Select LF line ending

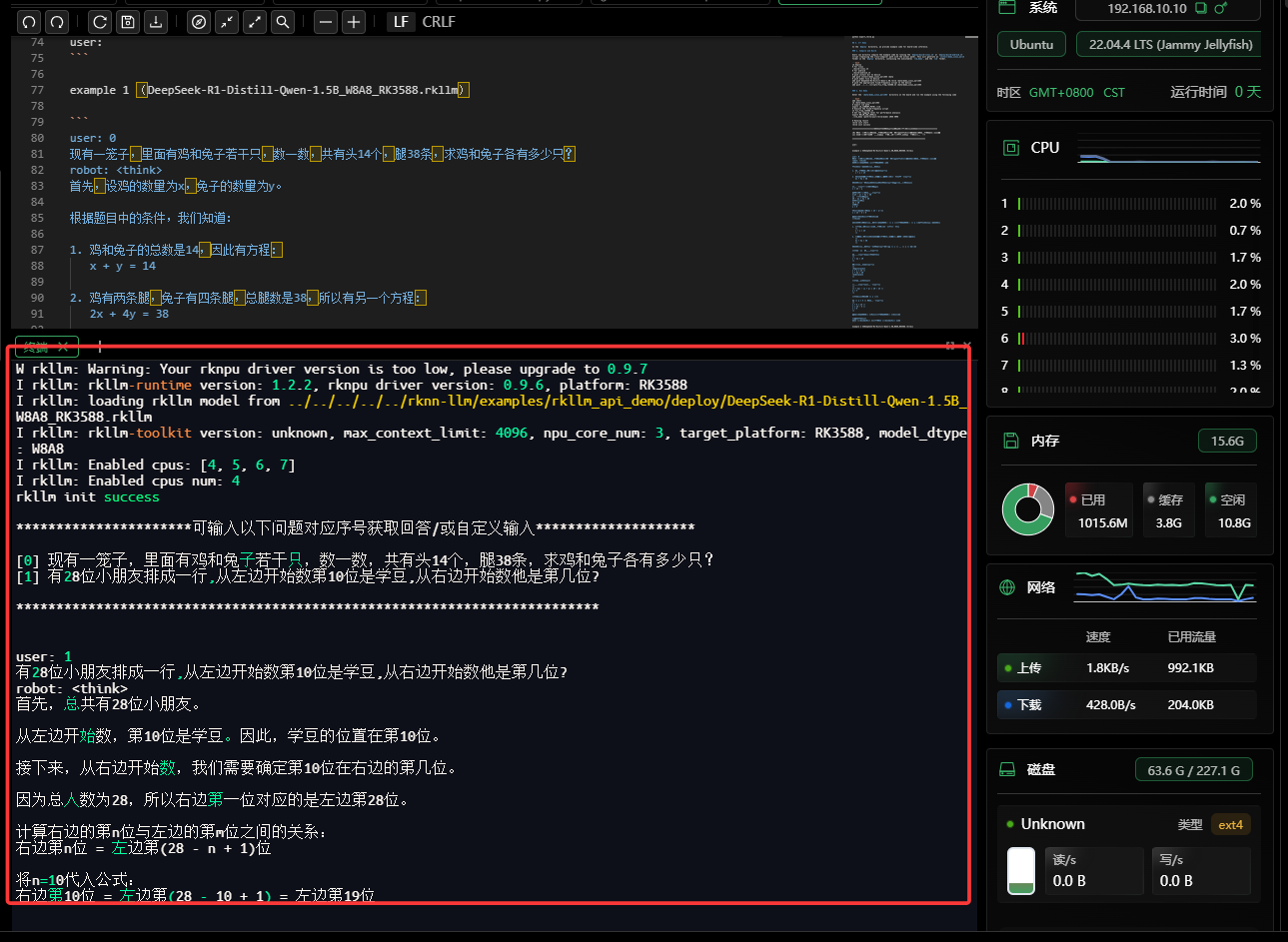(x=401, y=21)
